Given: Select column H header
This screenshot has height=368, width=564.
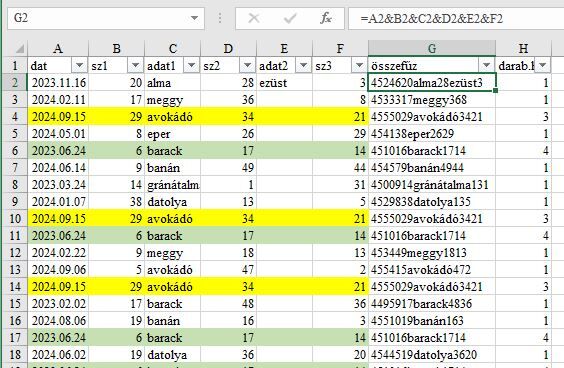Looking at the screenshot, I should point(523,48).
